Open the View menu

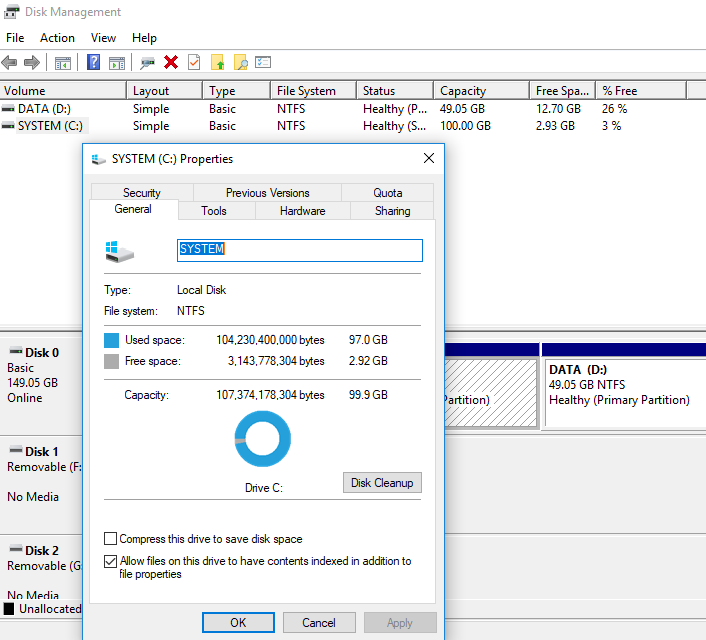[x=103, y=38]
